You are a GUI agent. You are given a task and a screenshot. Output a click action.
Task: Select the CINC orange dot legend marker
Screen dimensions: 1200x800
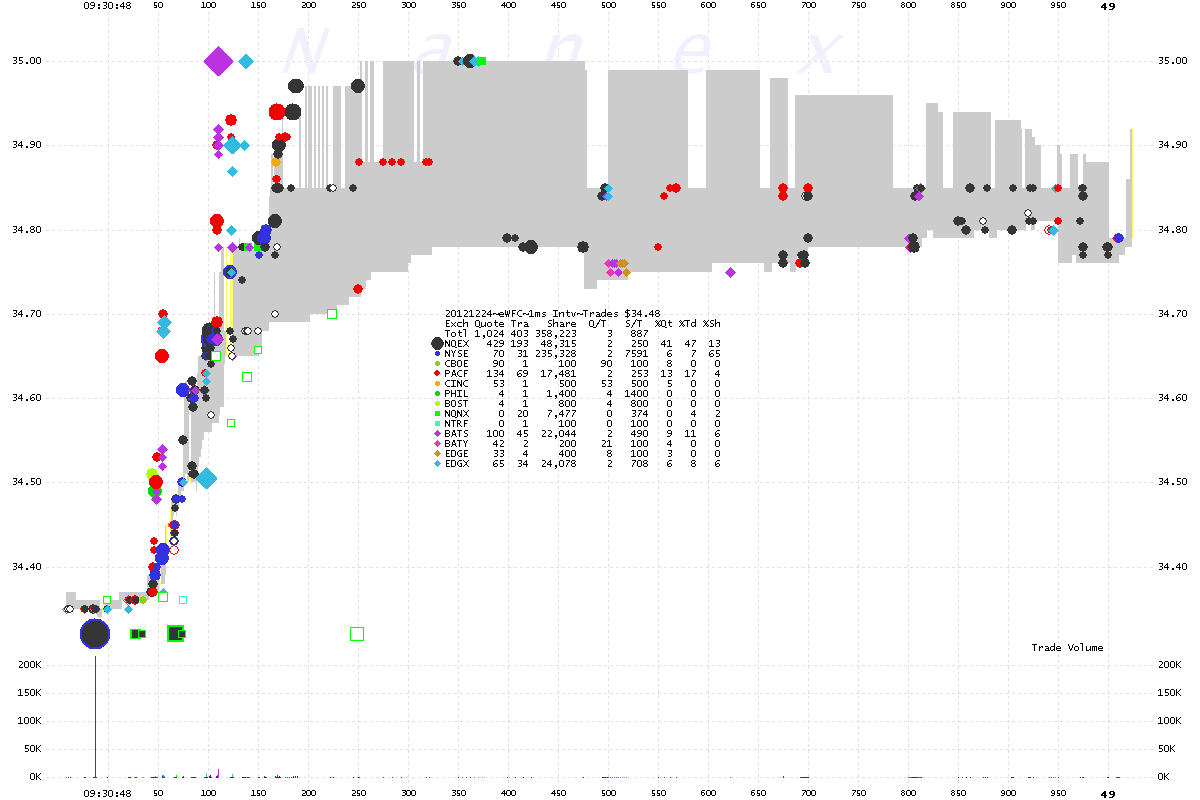(x=437, y=384)
